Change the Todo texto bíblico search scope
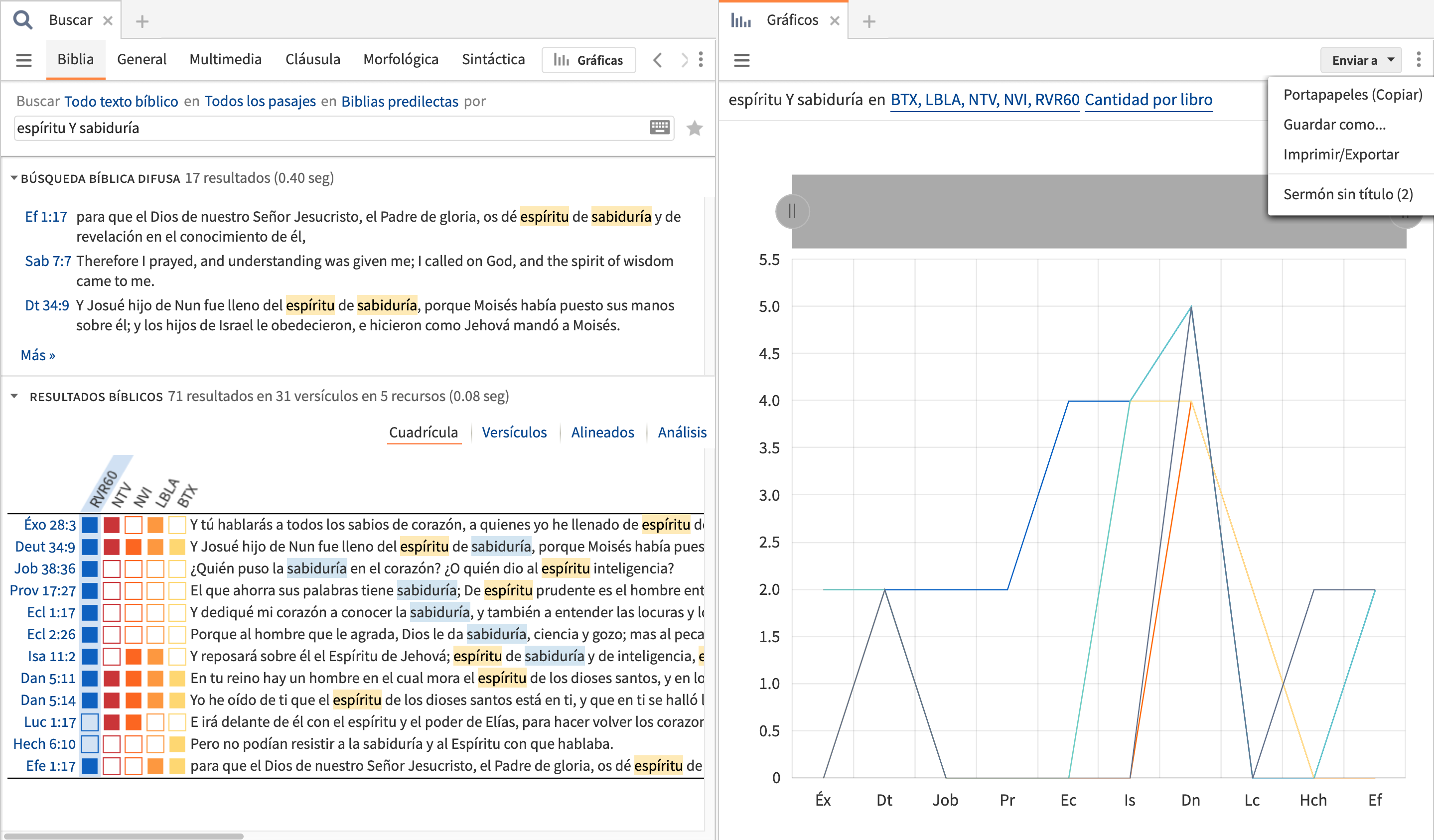Image resolution: width=1434 pixels, height=840 pixels. (121, 101)
